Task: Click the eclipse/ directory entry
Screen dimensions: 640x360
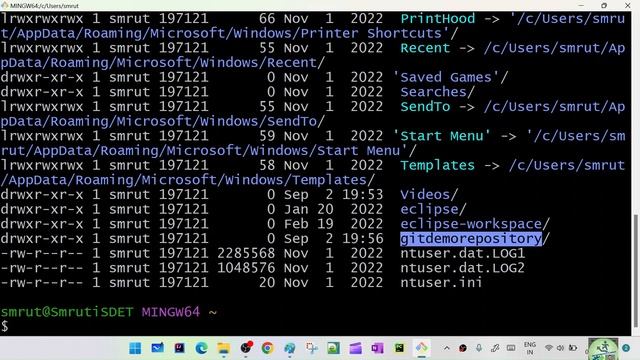Action: coord(433,209)
